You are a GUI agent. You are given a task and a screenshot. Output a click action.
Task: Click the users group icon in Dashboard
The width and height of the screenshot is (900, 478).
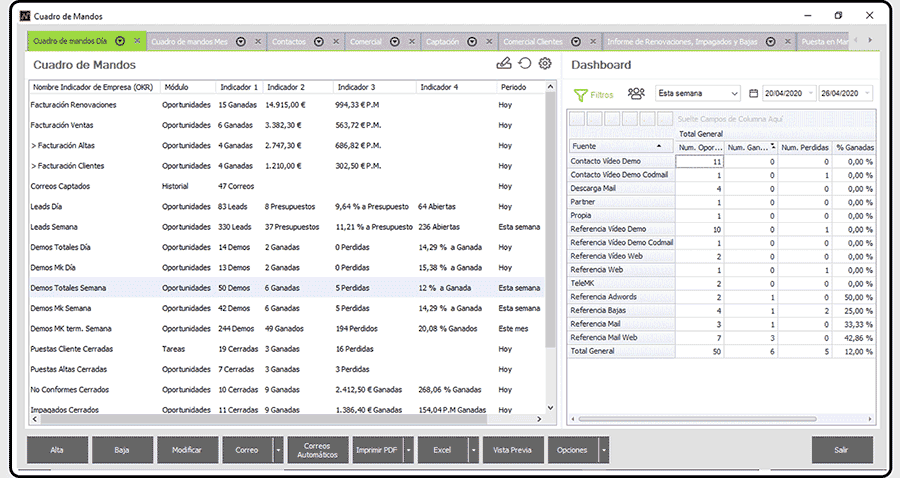pyautogui.click(x=636, y=94)
